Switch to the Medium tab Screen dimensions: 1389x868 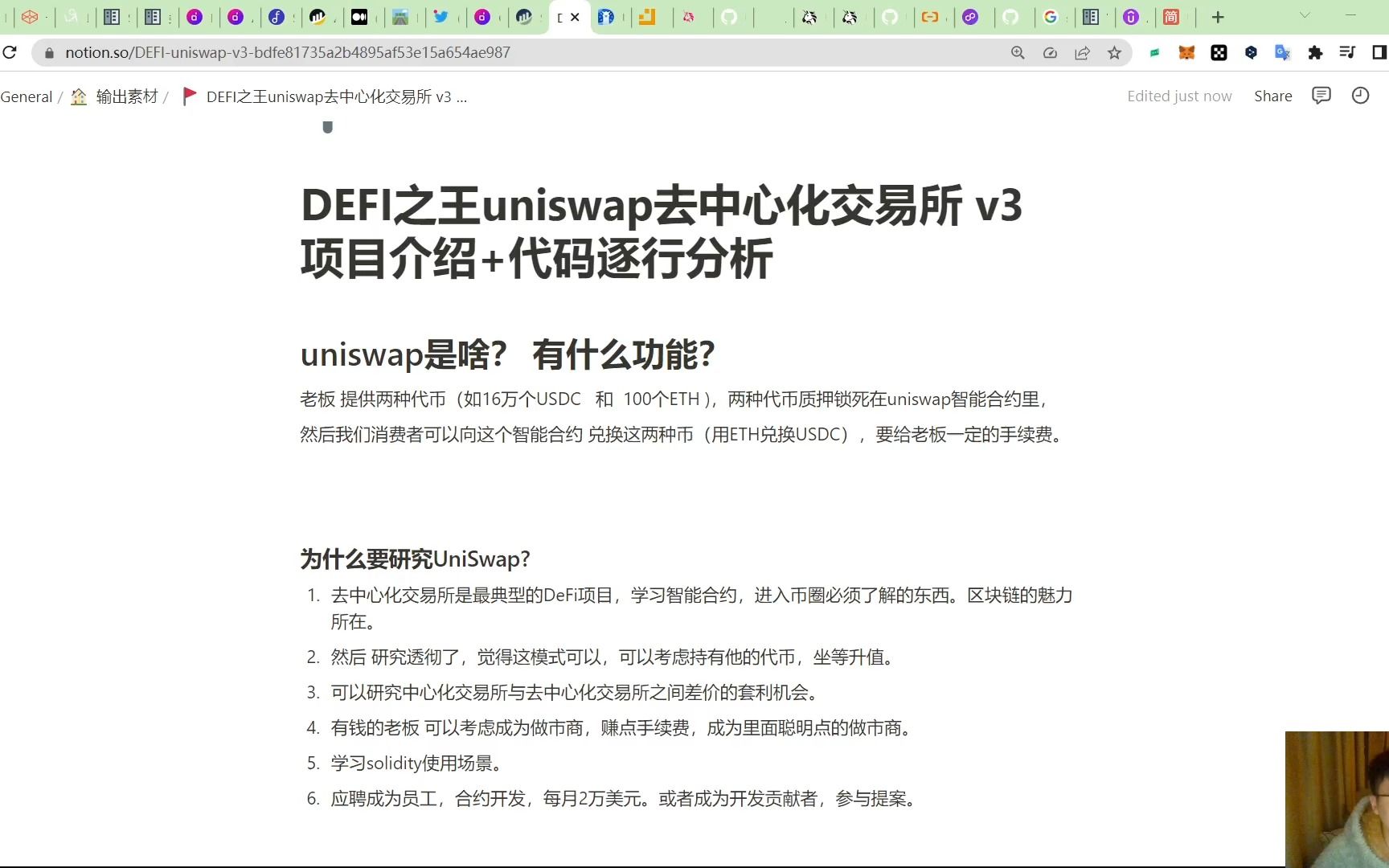point(359,17)
